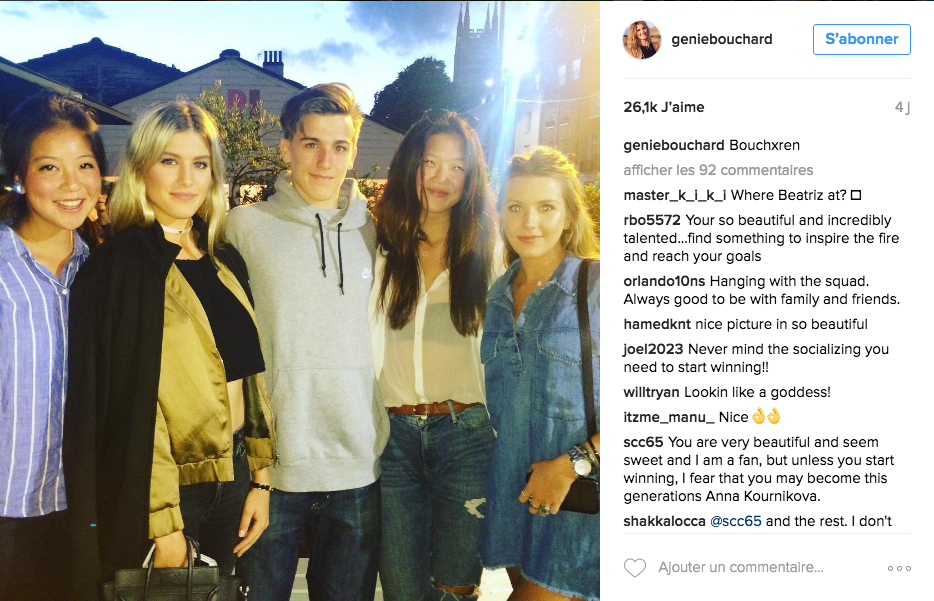Click the S'abonner follow button

coord(861,39)
